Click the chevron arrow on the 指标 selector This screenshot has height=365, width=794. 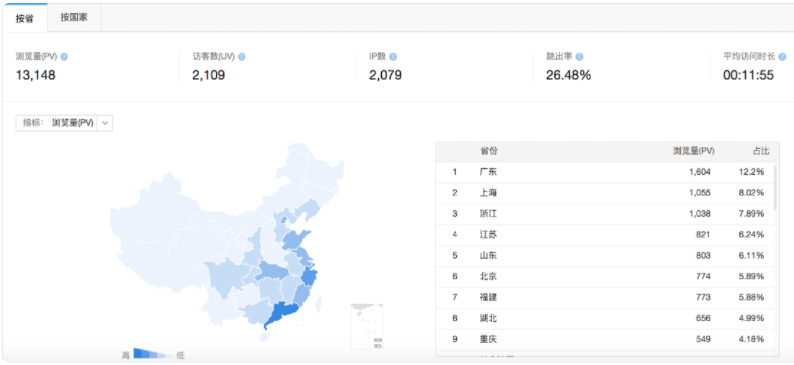(105, 123)
